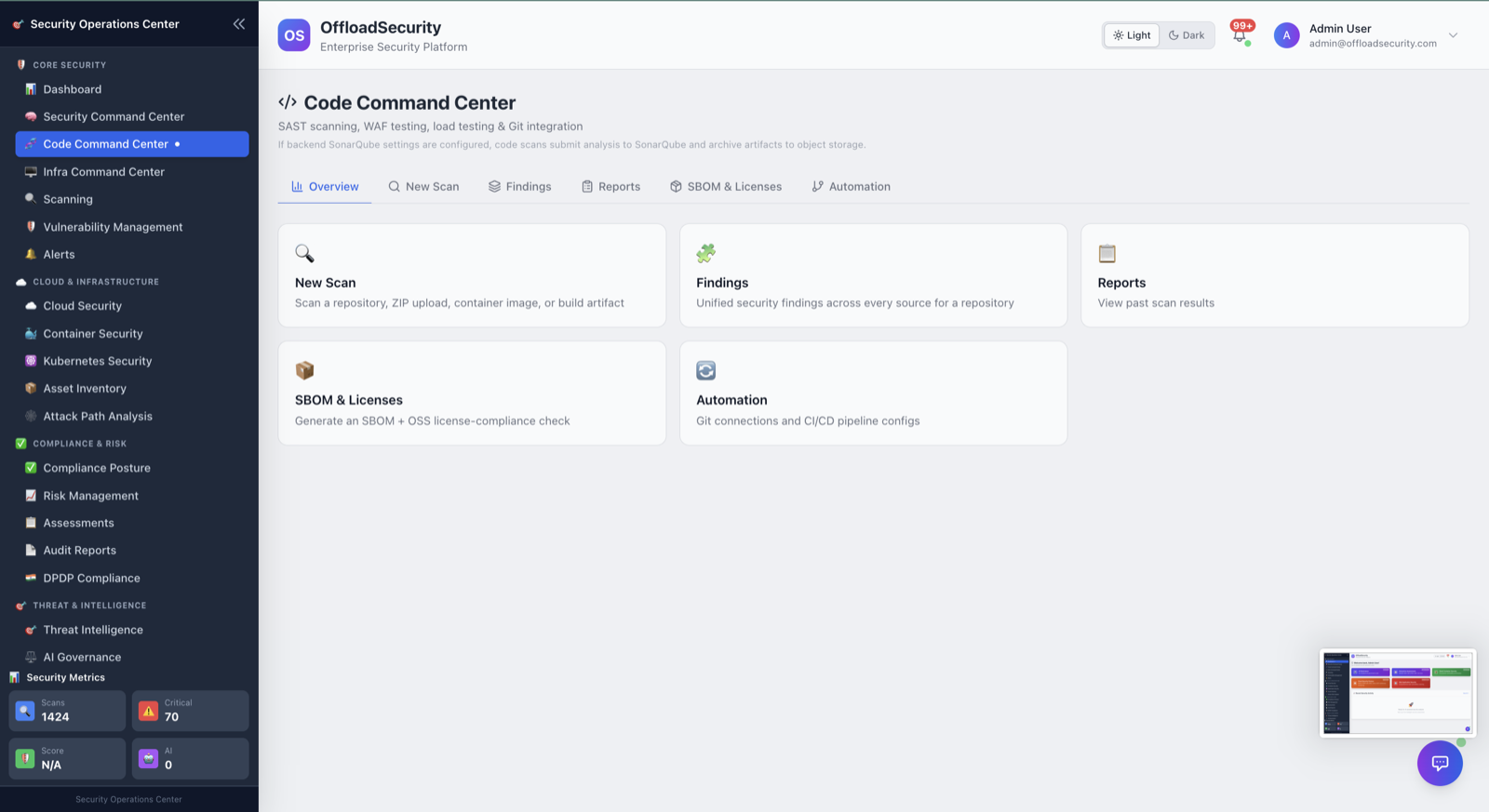This screenshot has width=1489, height=812.
Task: Expand the Admin User account dropdown chevron
Action: click(x=1453, y=35)
